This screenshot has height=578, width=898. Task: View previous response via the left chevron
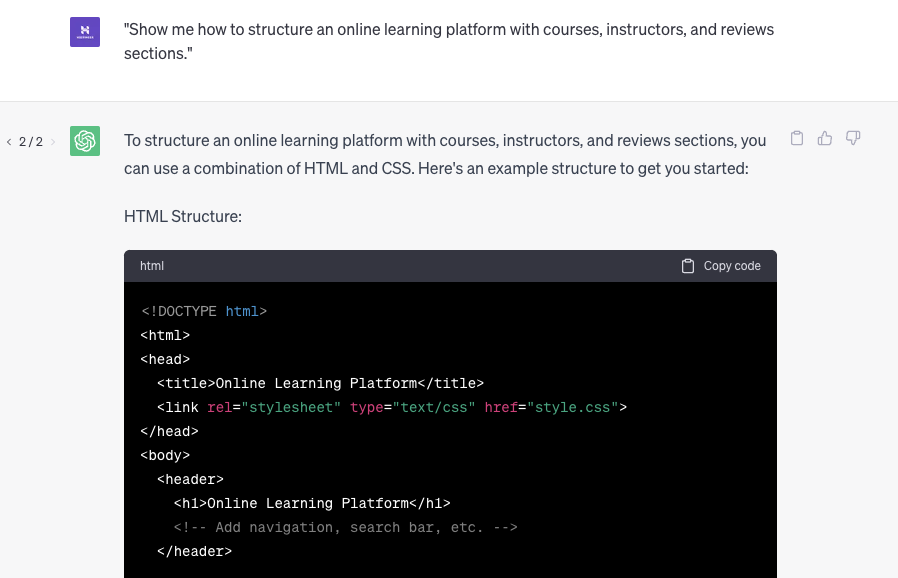tap(9, 142)
